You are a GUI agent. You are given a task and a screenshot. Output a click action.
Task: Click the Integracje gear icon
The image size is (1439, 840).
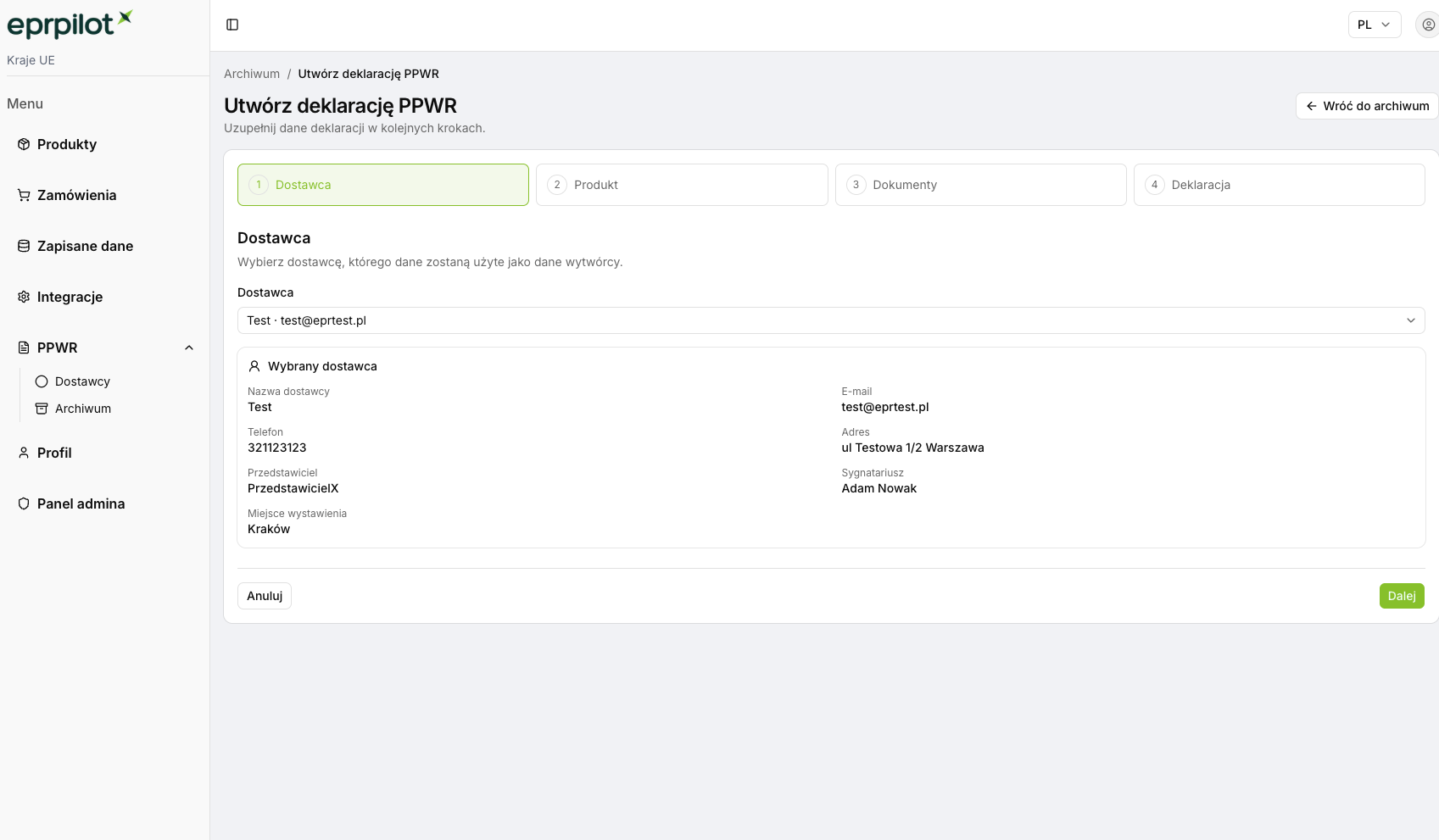click(24, 297)
